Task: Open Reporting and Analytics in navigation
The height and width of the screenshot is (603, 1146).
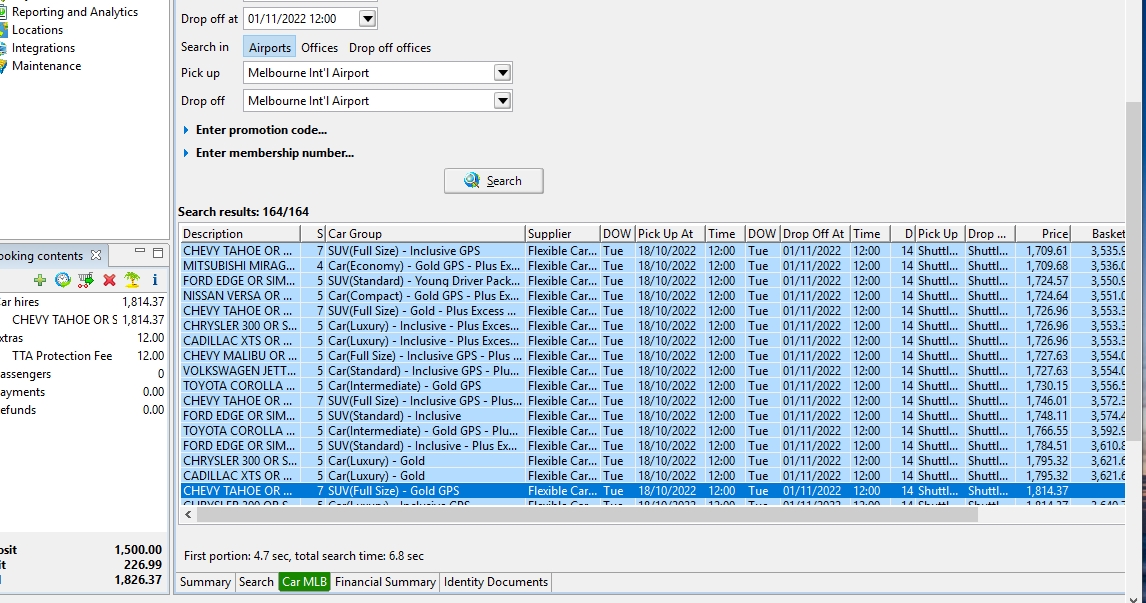Action: pyautogui.click(x=75, y=12)
